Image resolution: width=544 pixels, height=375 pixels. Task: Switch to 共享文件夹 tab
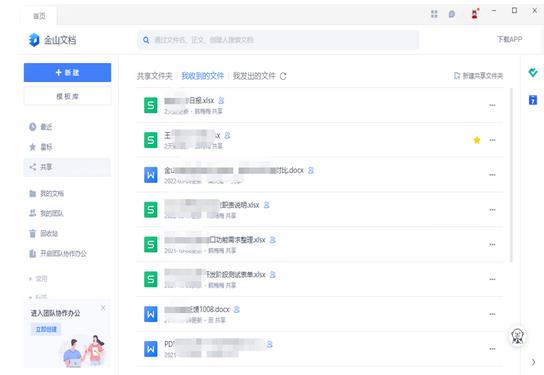[154, 76]
